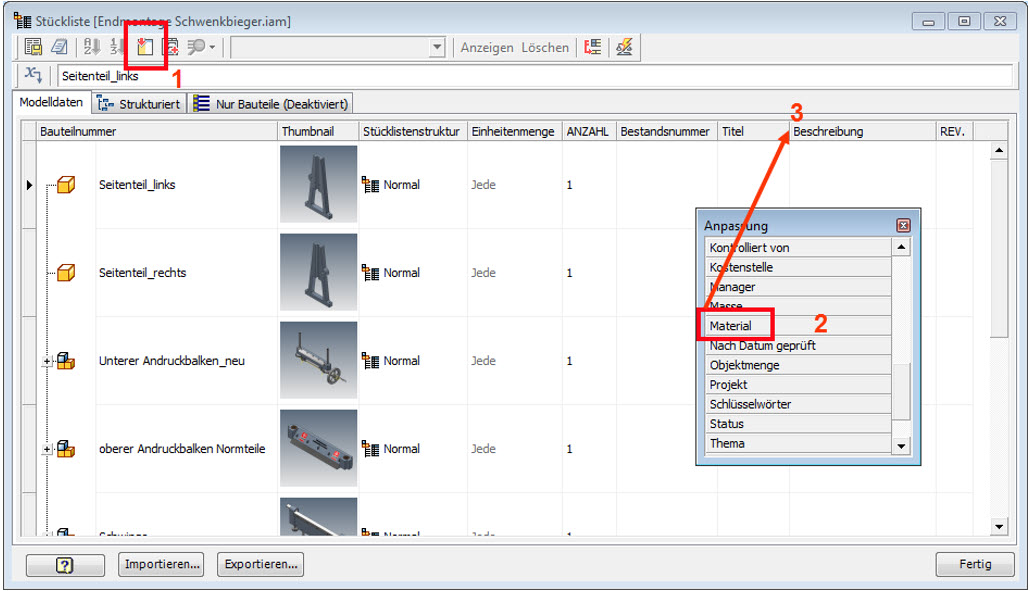The width and height of the screenshot is (1030, 591).
Task: Expand the Unterer Andruckbalken_neu assembly row
Action: pyautogui.click(x=46, y=360)
